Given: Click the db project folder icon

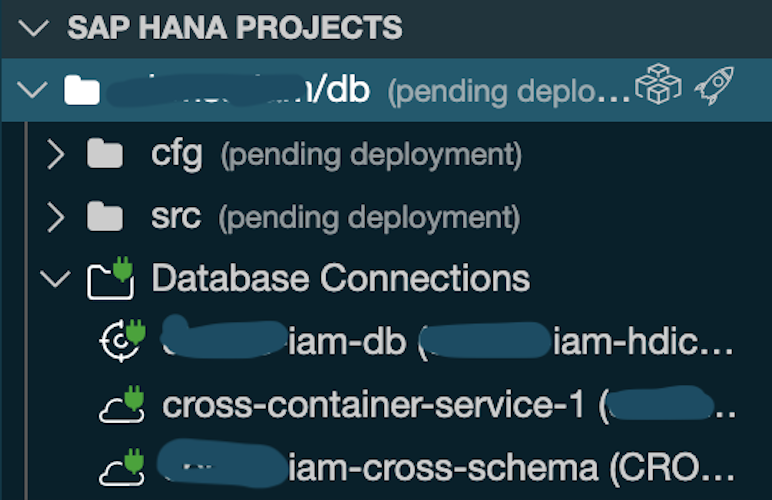Looking at the screenshot, I should point(82,90).
